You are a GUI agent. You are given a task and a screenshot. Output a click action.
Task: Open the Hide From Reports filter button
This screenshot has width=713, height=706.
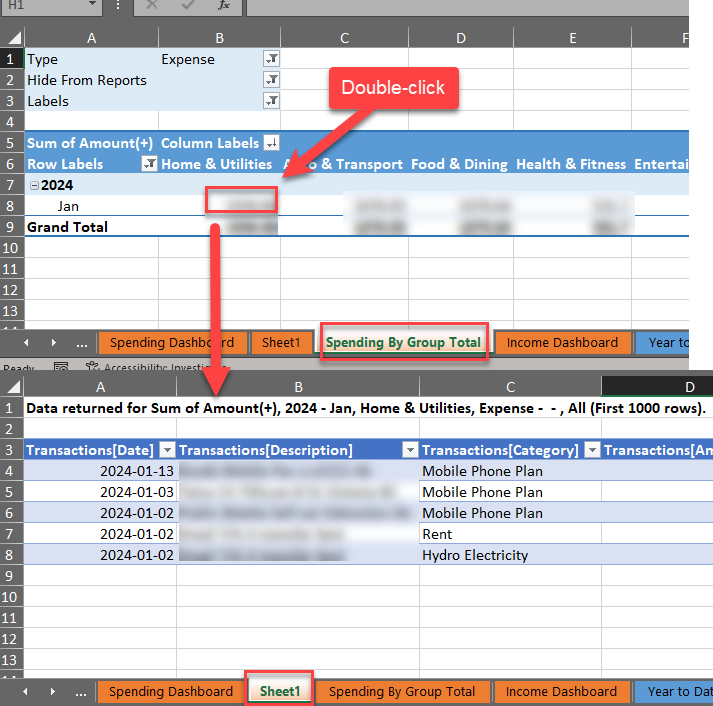(x=271, y=80)
